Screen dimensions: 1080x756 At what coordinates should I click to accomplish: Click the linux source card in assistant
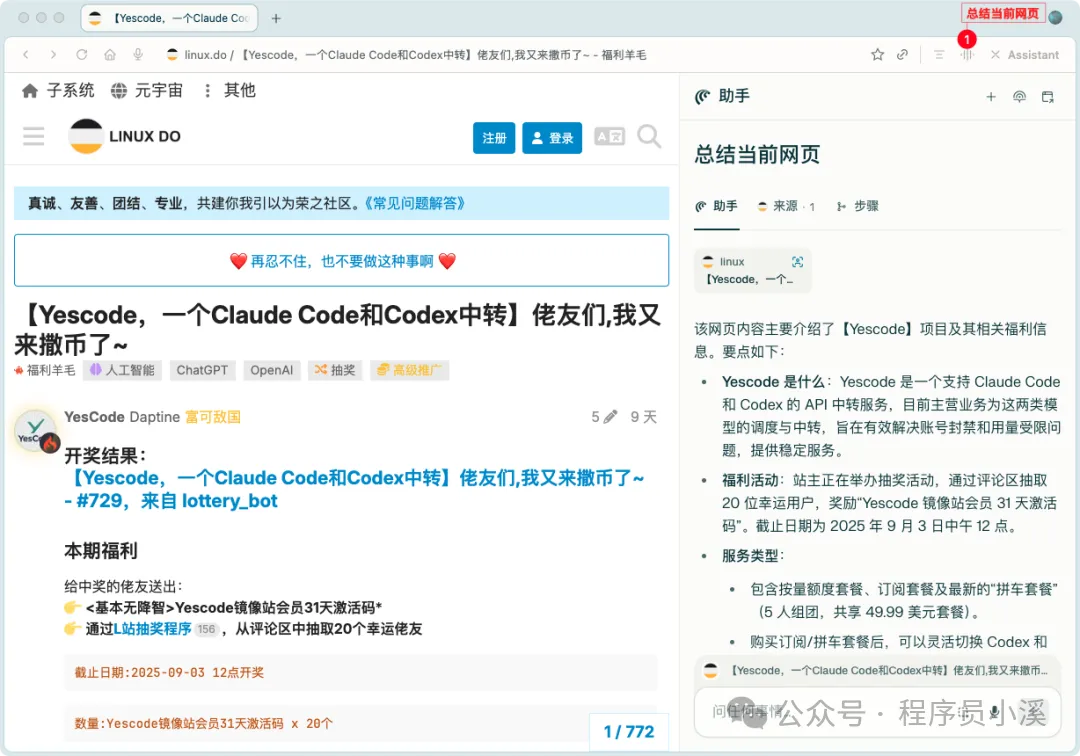[752, 270]
